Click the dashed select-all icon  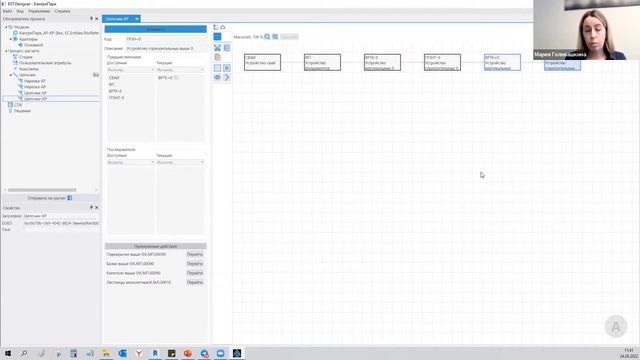(217, 68)
